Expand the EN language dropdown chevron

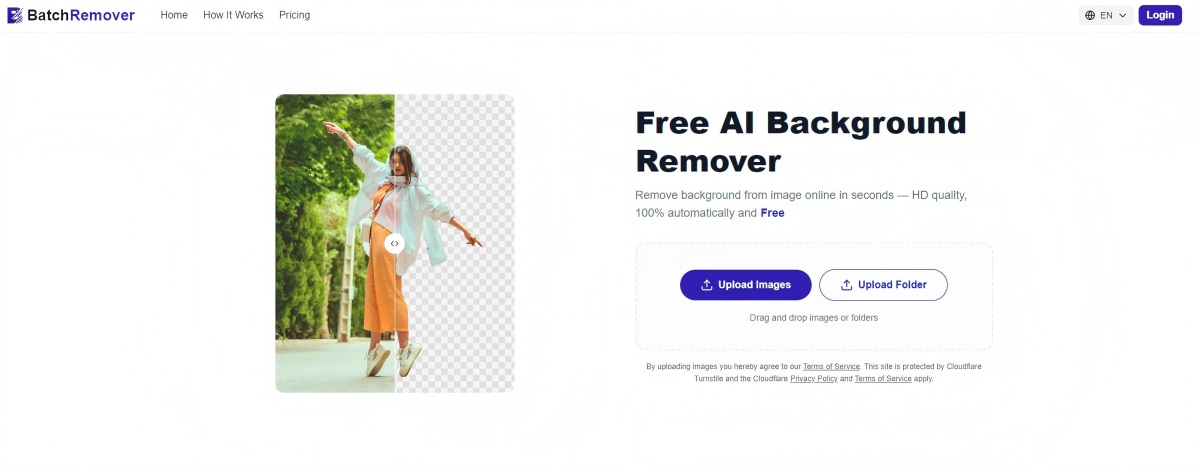1123,15
